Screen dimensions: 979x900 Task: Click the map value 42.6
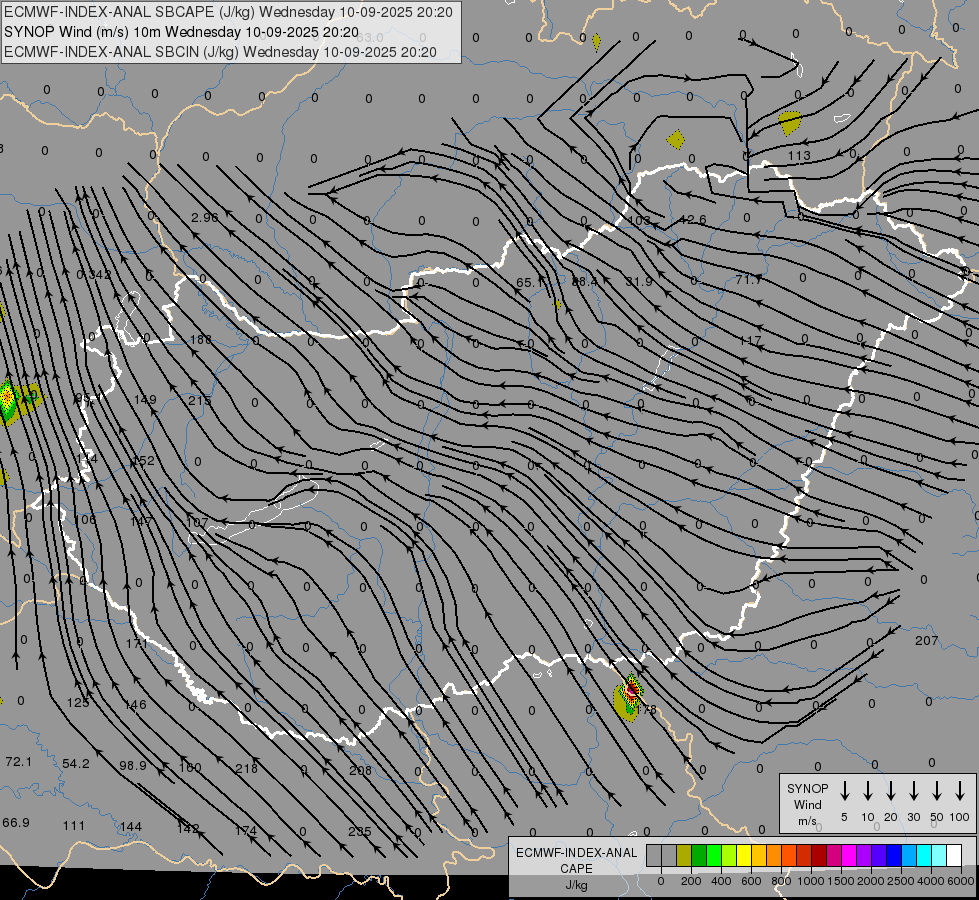pyautogui.click(x=692, y=220)
